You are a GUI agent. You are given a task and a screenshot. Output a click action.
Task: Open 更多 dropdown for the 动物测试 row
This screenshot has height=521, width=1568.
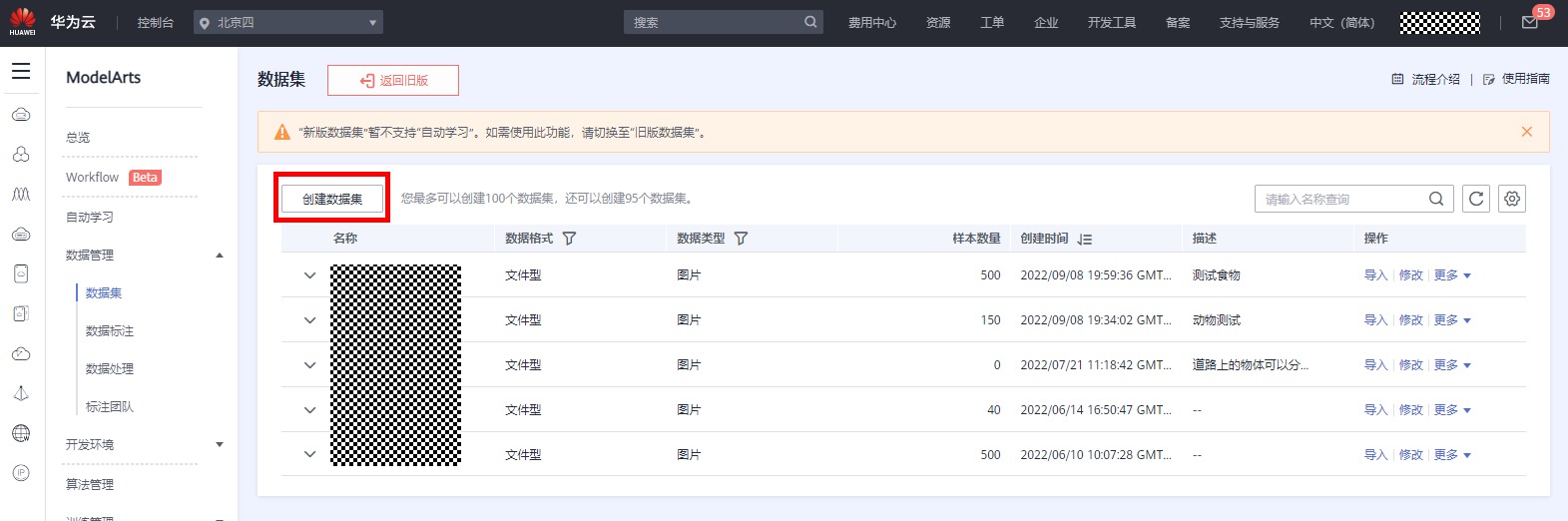pos(1452,320)
